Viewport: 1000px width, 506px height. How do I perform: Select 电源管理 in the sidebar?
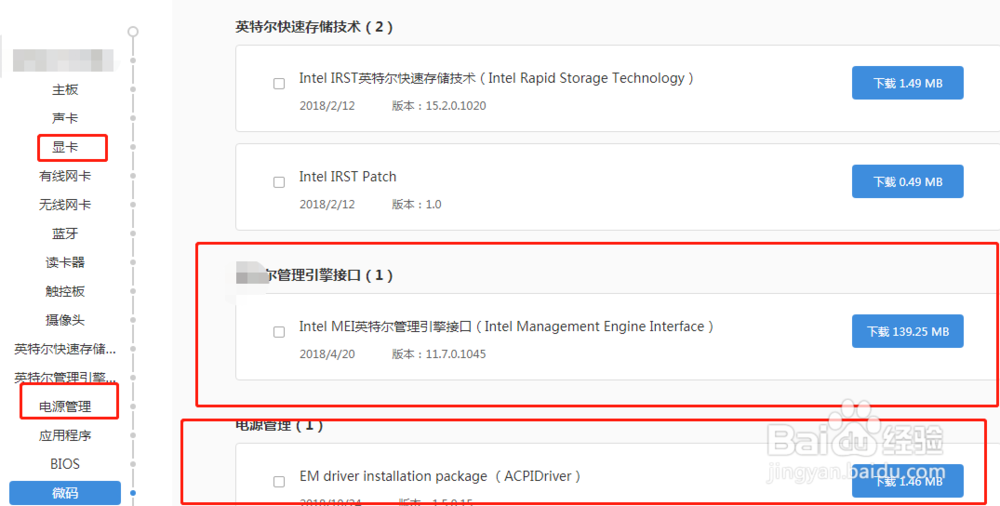[65, 406]
